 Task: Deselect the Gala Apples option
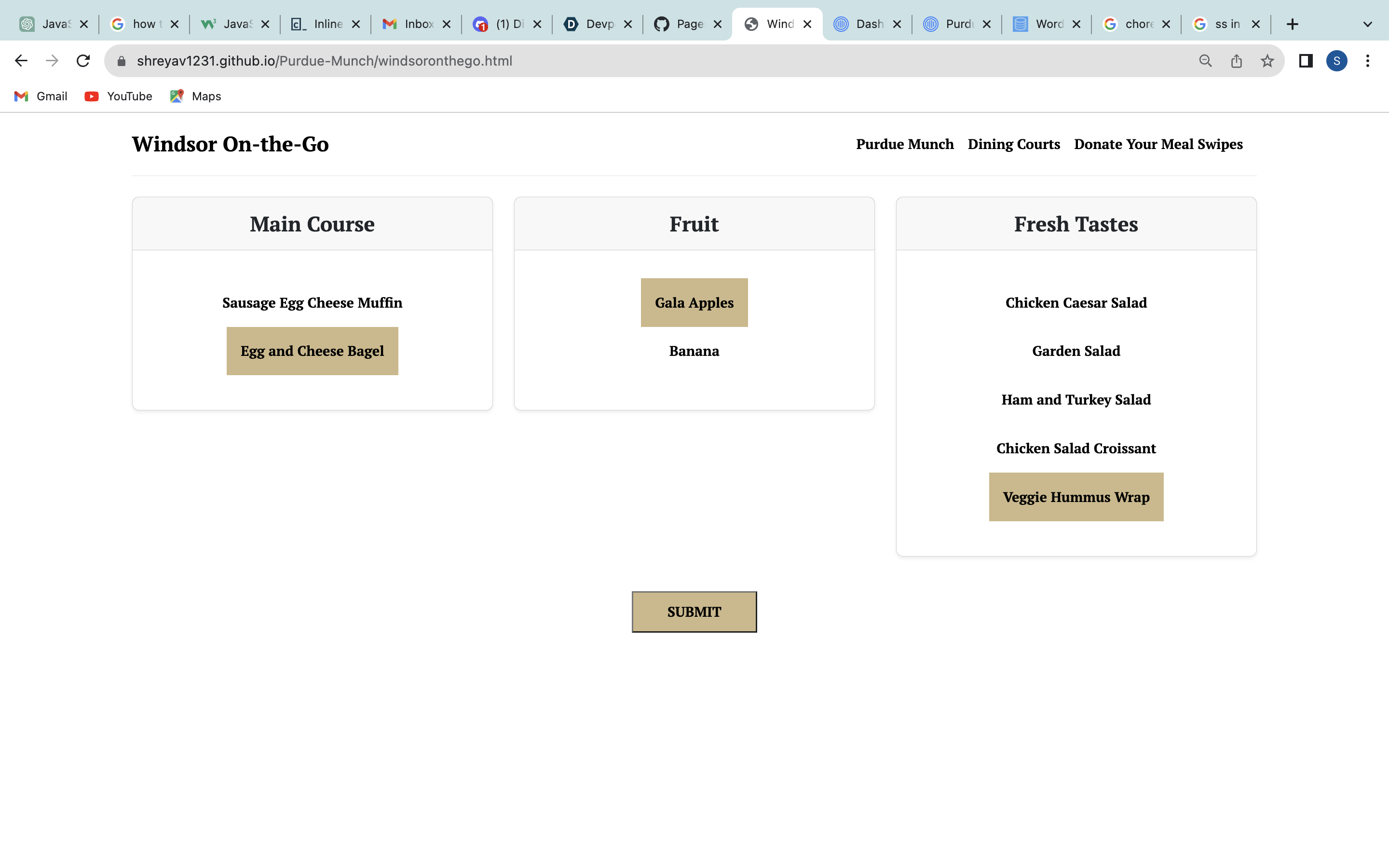click(x=694, y=302)
